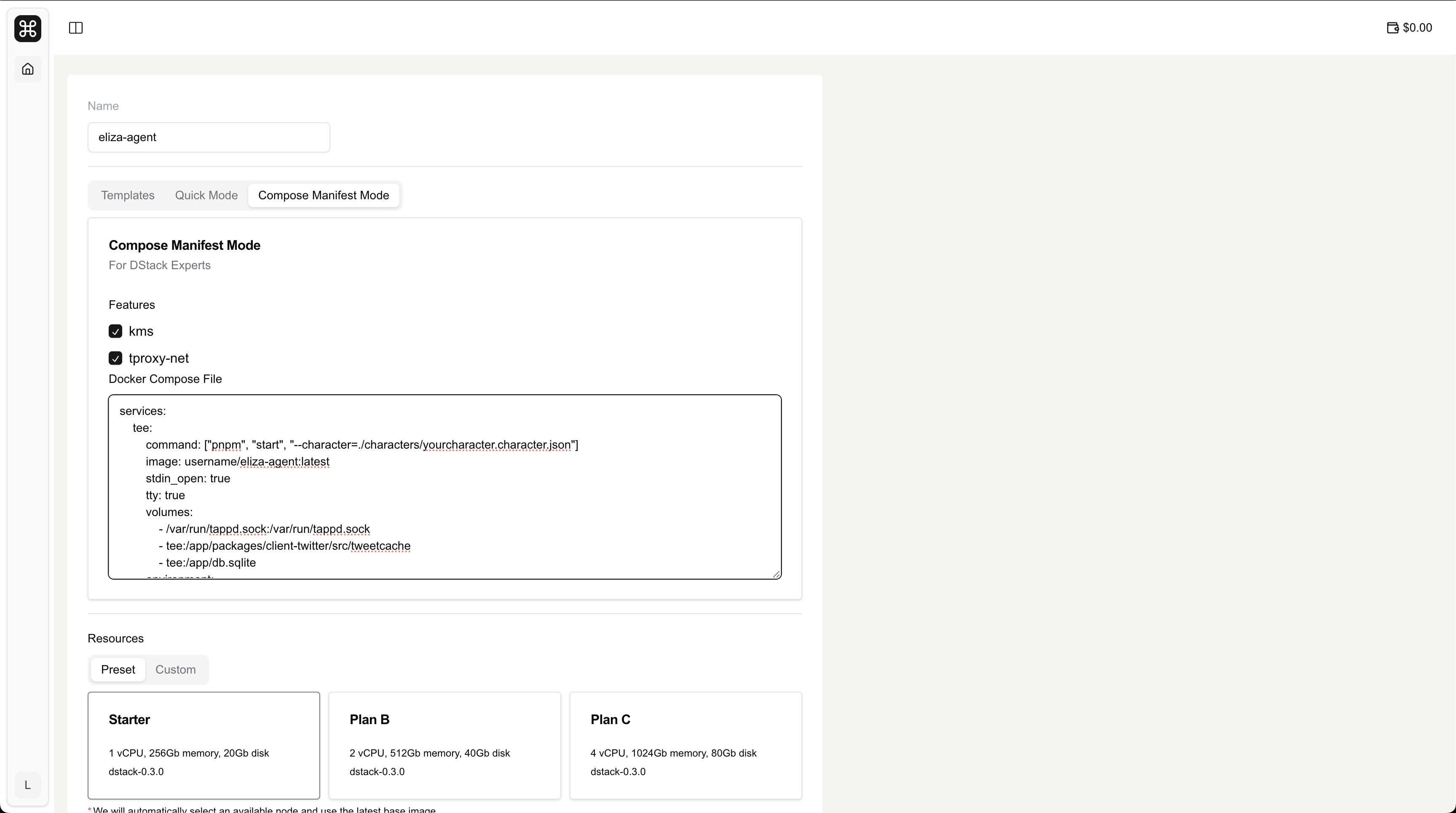Grab the textarea resize handle
The width and height of the screenshot is (1456, 813).
(776, 574)
